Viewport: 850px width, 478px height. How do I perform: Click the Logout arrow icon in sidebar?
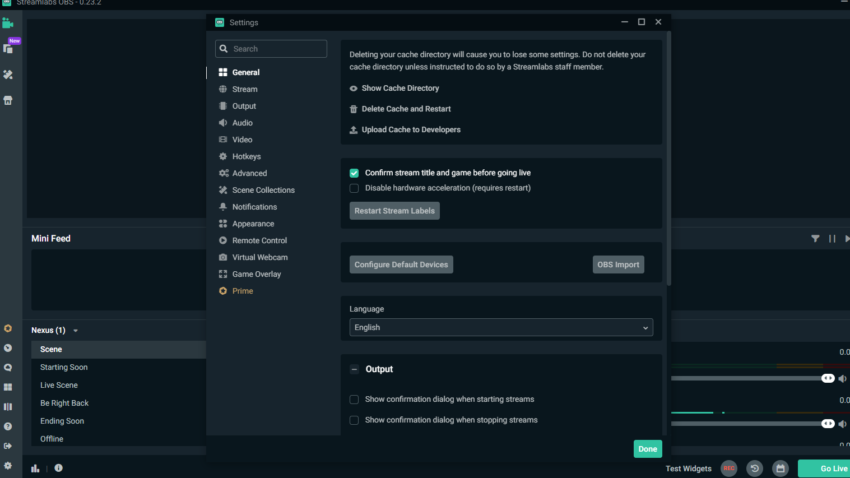[8, 446]
